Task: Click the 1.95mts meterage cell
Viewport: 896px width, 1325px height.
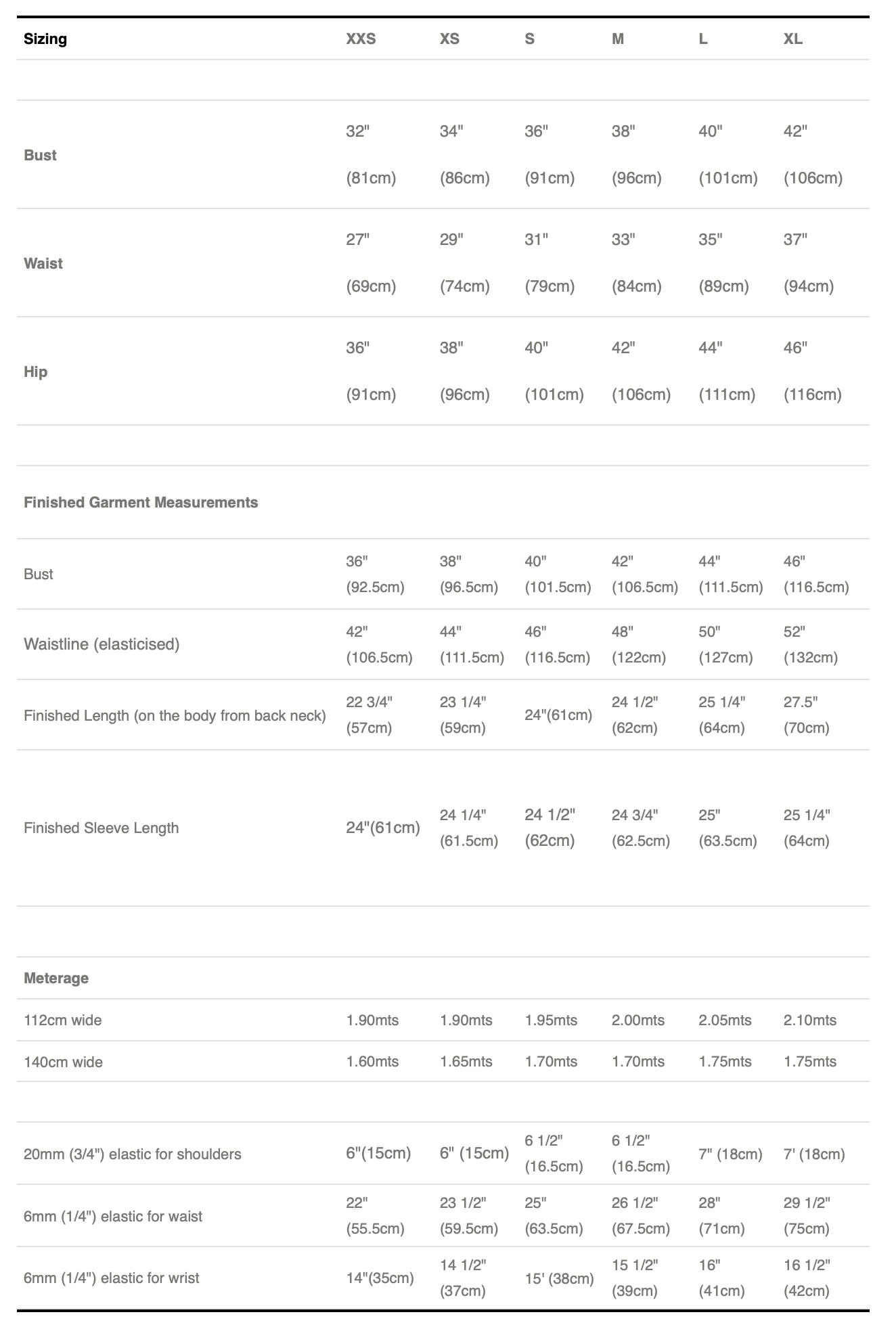Action: pyautogui.click(x=551, y=1020)
